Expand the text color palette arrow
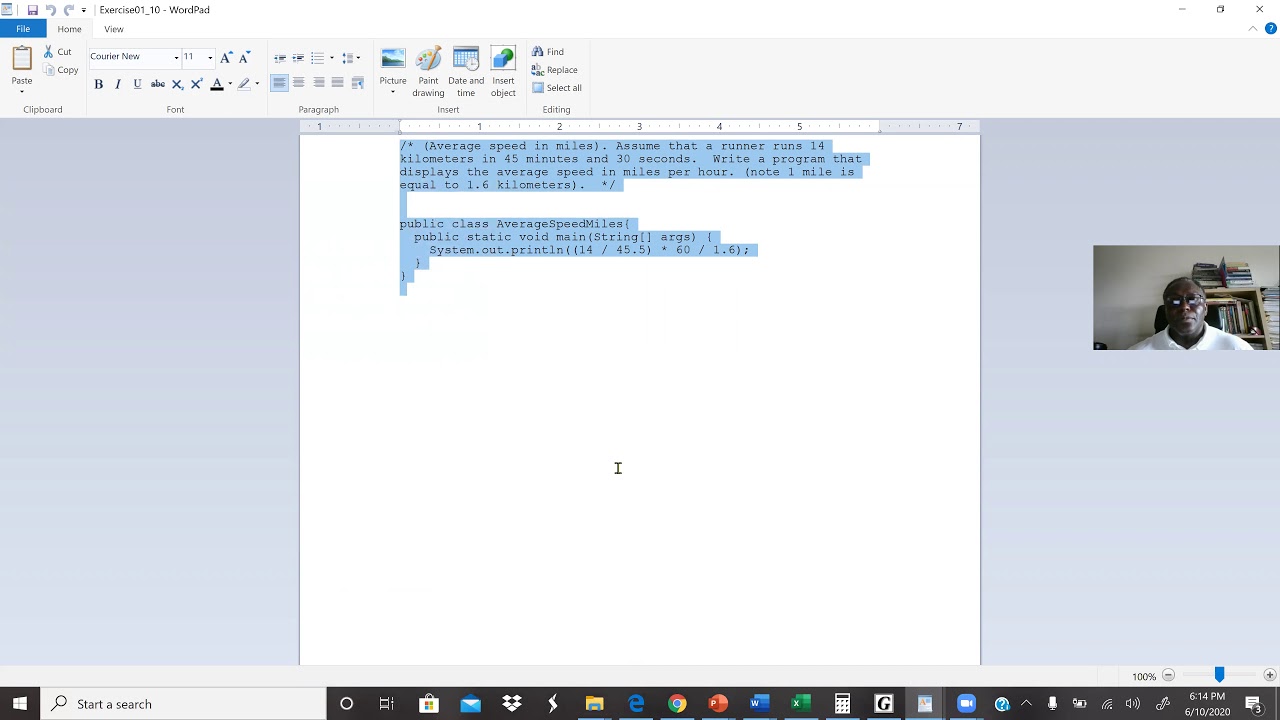 pos(230,84)
